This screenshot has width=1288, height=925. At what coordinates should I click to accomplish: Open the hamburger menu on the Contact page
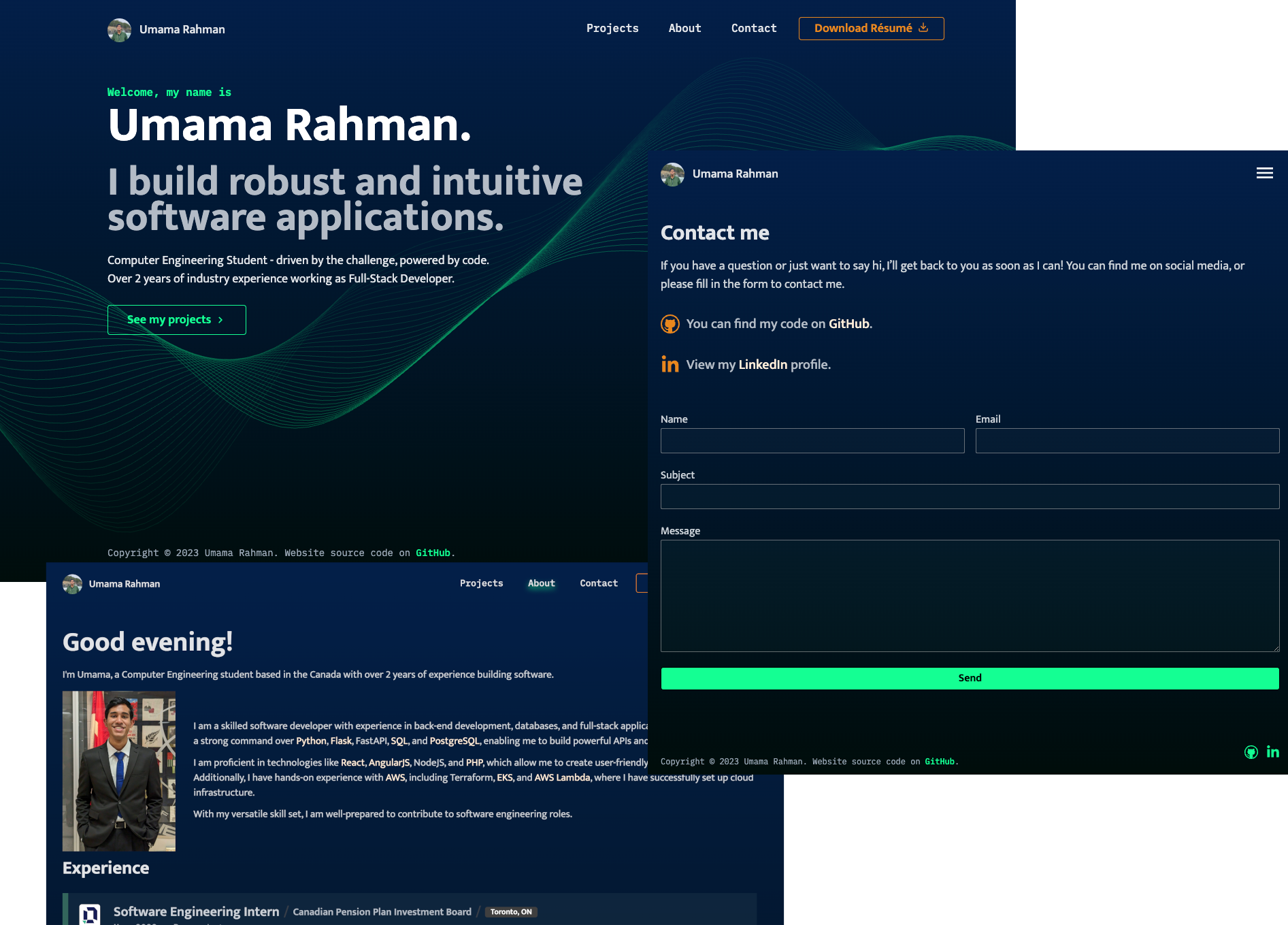[x=1264, y=174]
